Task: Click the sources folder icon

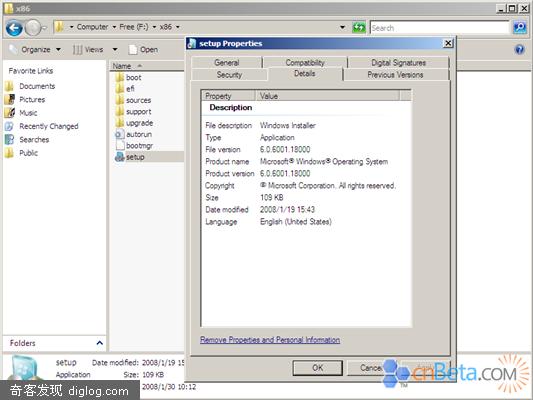Action: tap(120, 100)
